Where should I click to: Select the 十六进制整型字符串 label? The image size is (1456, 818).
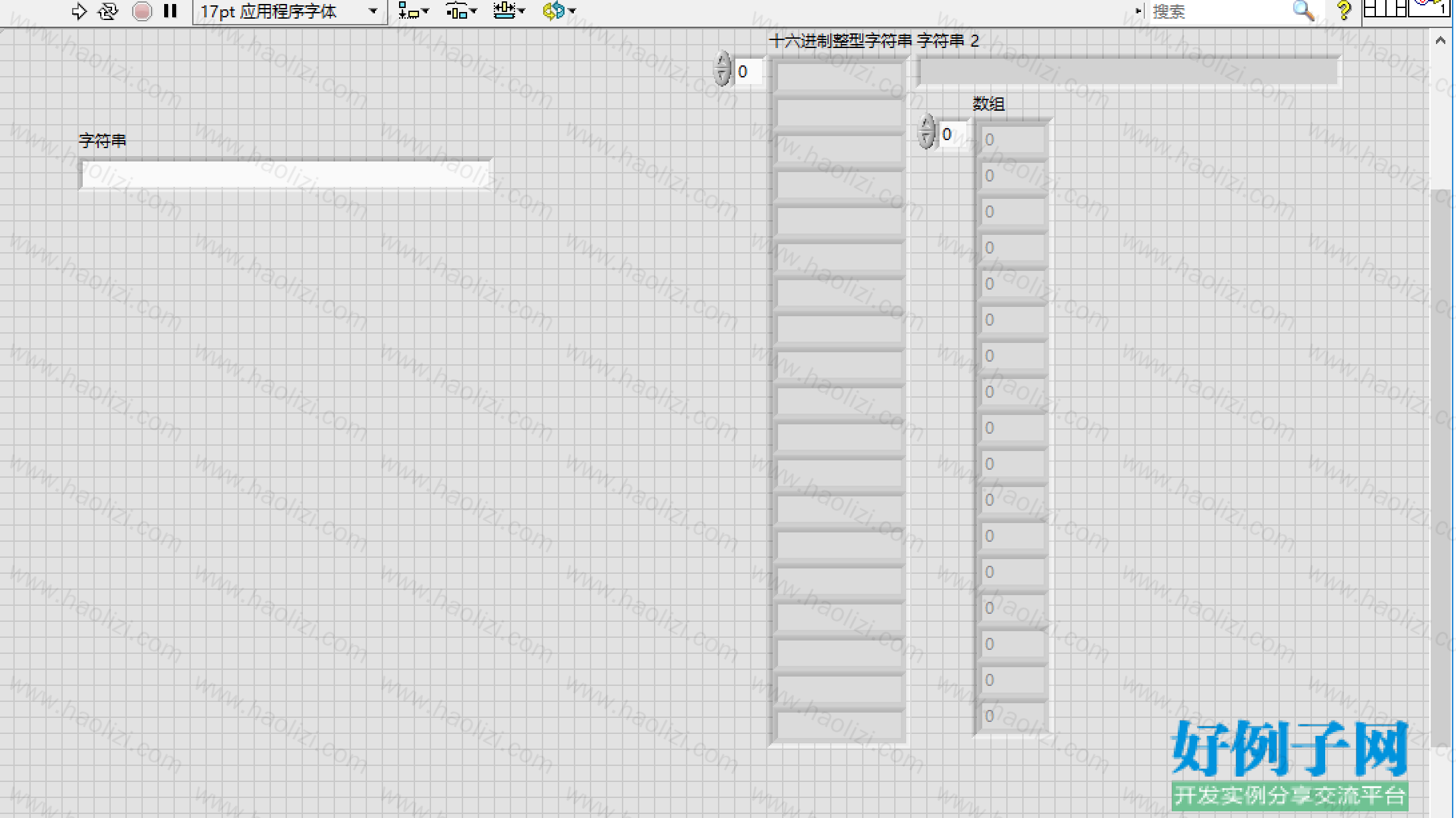coord(840,41)
